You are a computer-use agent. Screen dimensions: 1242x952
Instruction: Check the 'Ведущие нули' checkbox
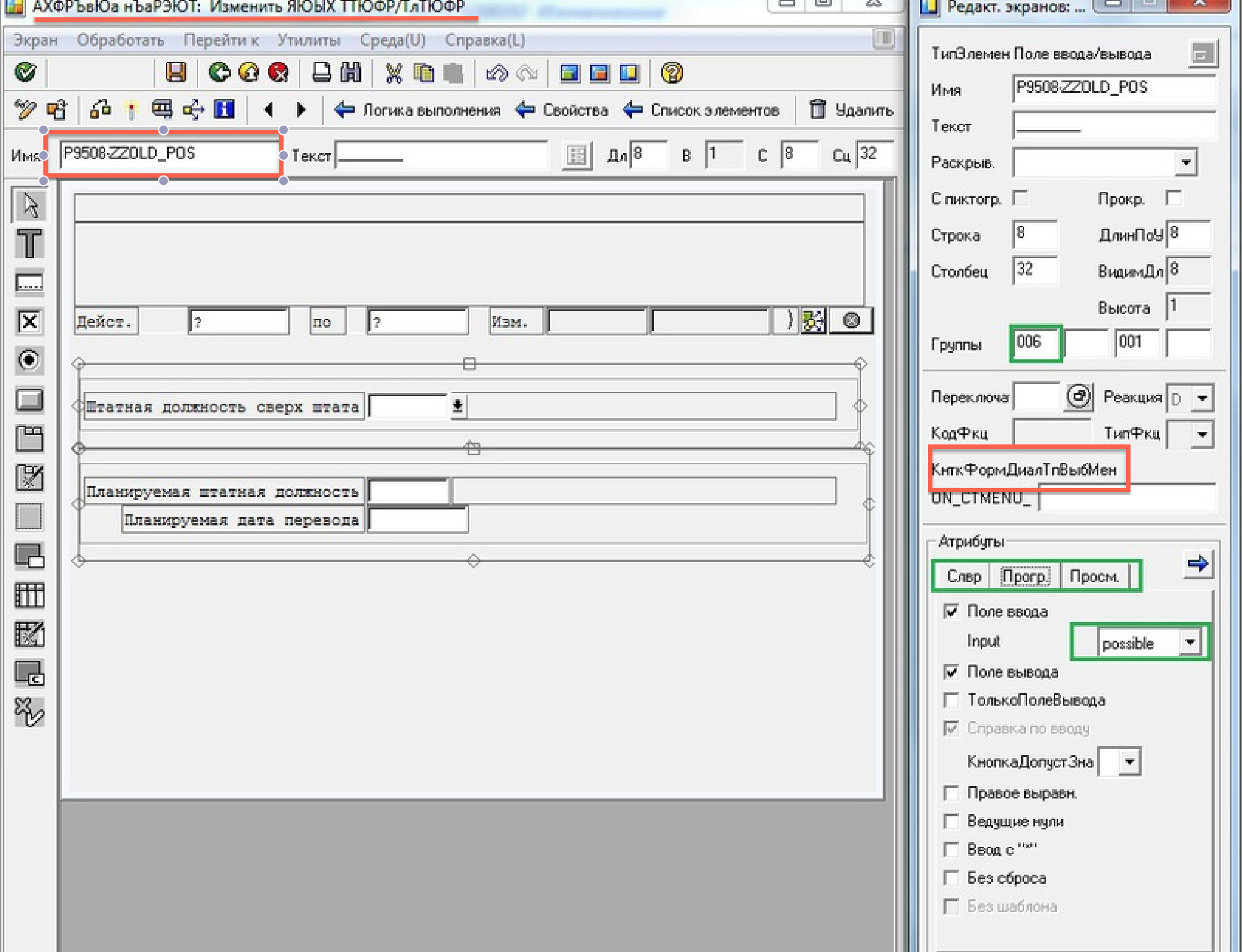(x=951, y=821)
